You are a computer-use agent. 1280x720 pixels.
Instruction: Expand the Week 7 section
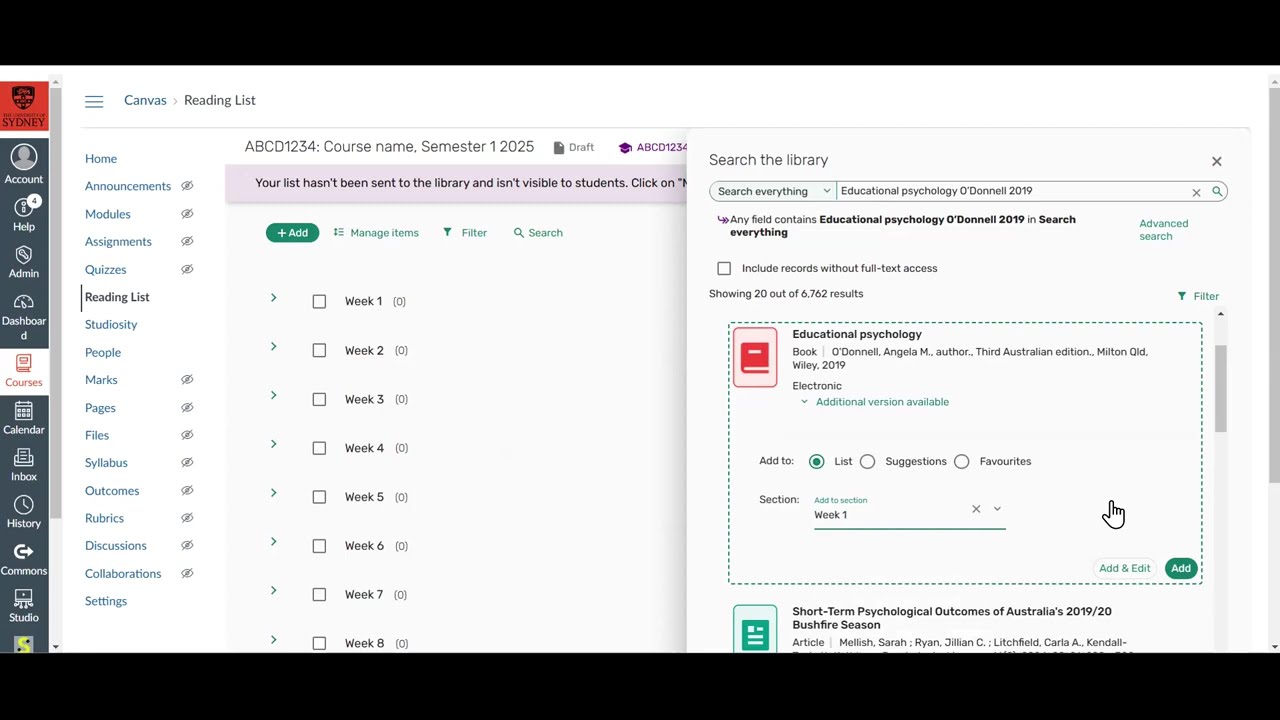pyautogui.click(x=273, y=591)
